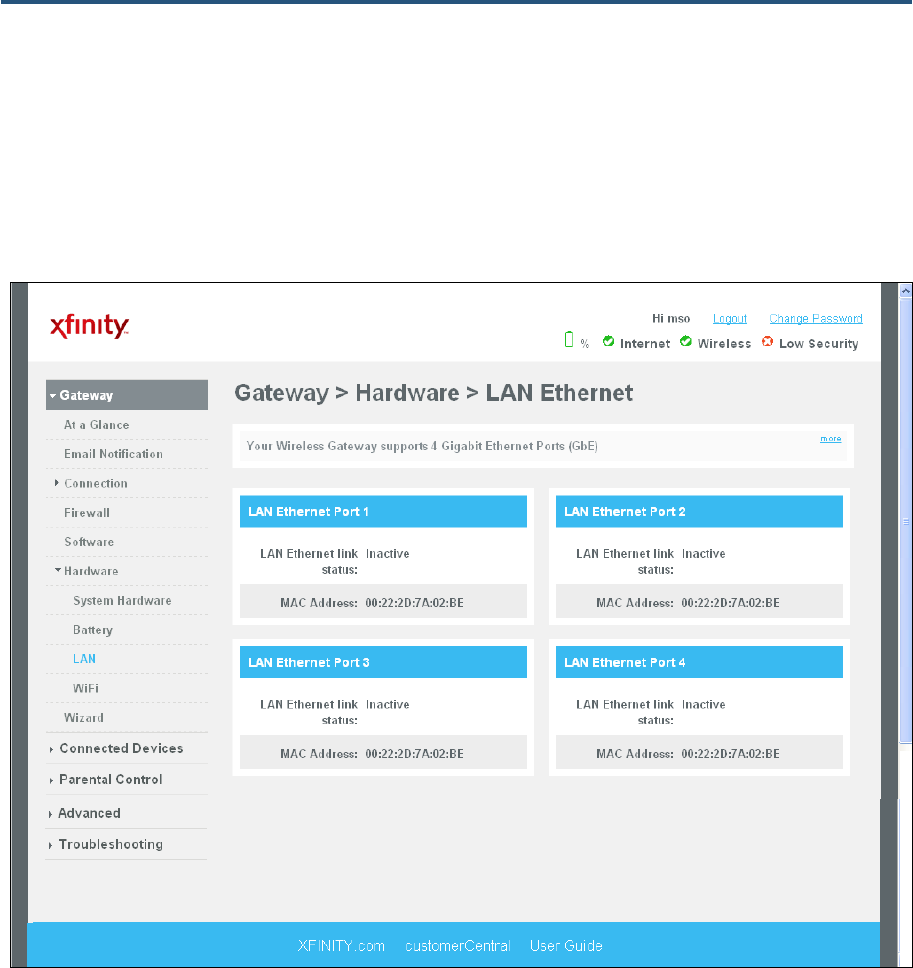913x968 pixels.
Task: Click LAN Ethernet Port 1 header
Action: click(383, 511)
